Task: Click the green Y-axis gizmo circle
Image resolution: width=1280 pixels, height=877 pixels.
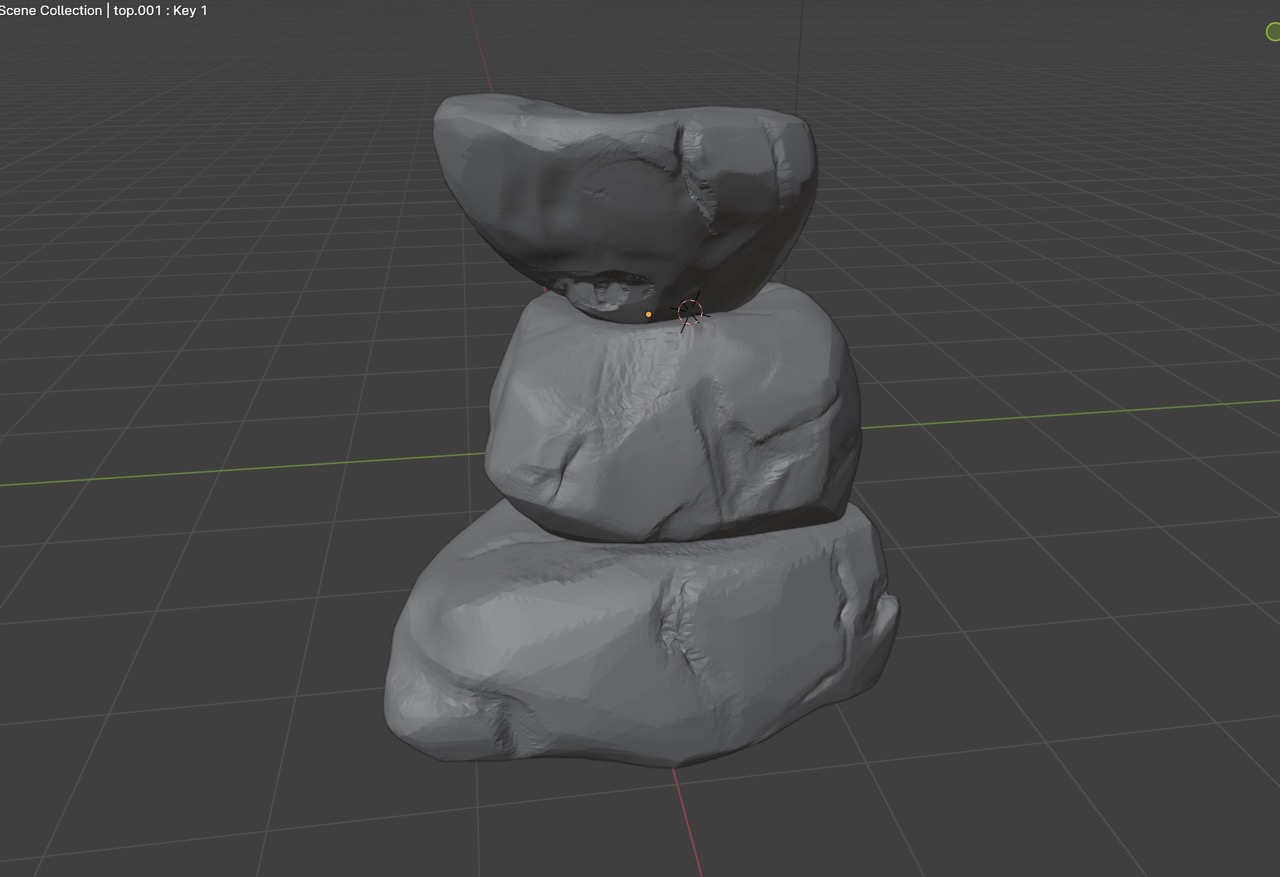Action: (1273, 32)
